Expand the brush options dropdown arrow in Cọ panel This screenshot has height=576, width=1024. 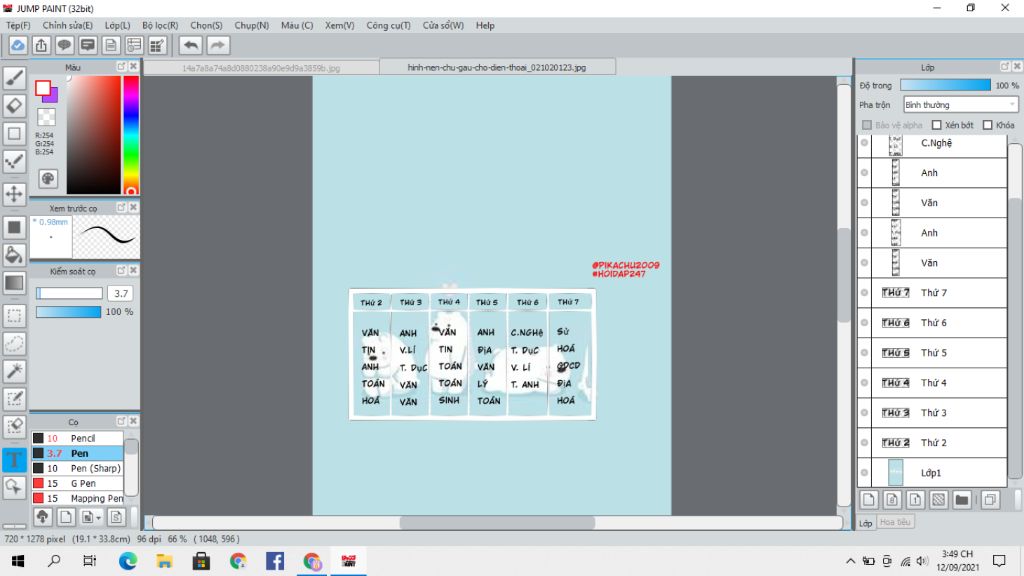coord(98,518)
